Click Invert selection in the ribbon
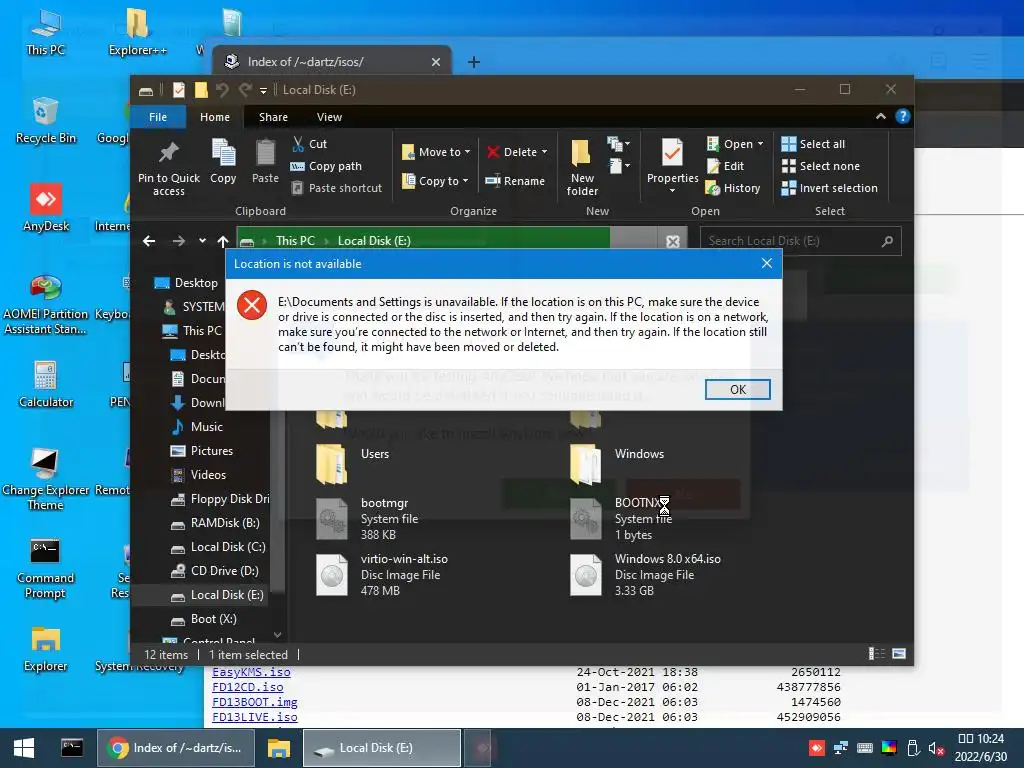The image size is (1024, 768). click(829, 188)
